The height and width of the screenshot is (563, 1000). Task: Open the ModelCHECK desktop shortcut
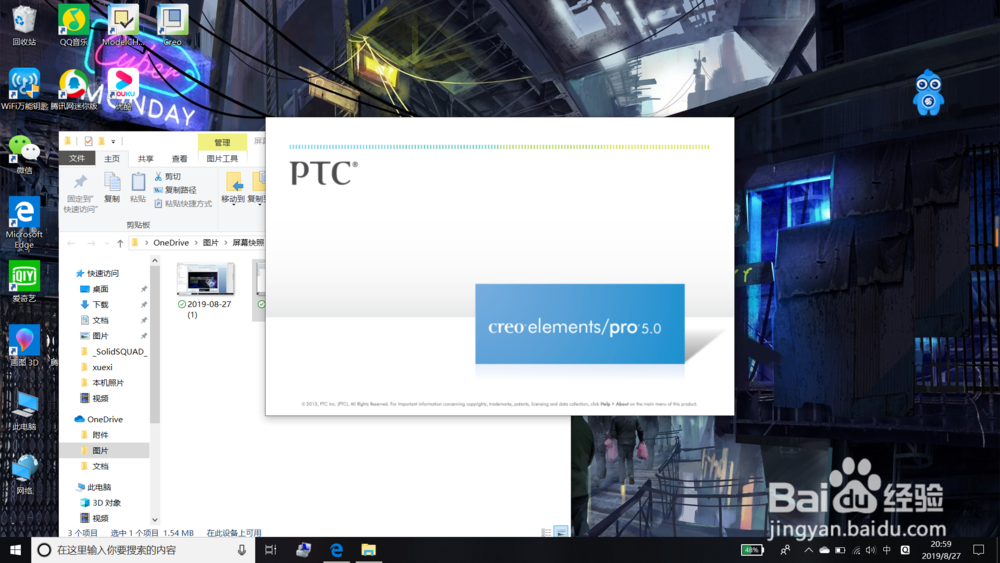point(122,25)
